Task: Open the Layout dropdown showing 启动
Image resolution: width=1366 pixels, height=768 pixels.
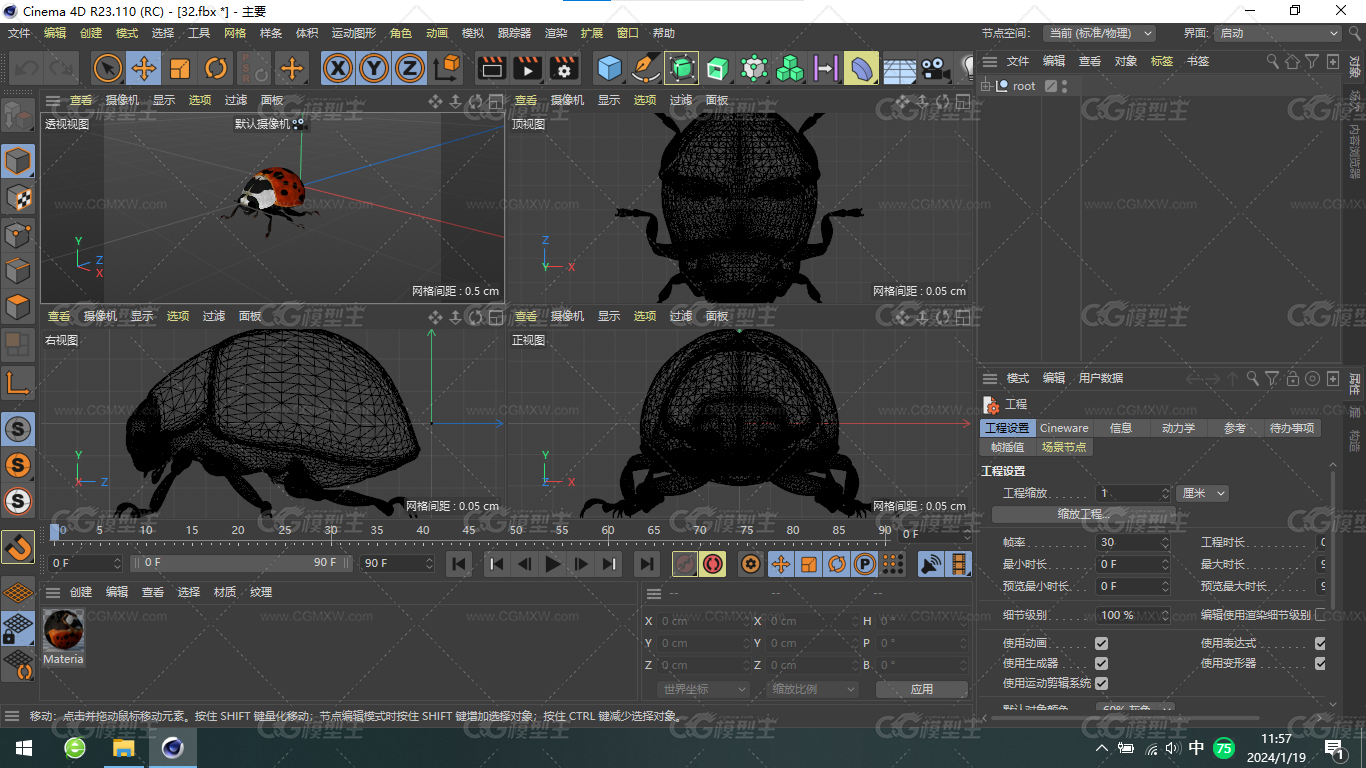Action: 1277,33
